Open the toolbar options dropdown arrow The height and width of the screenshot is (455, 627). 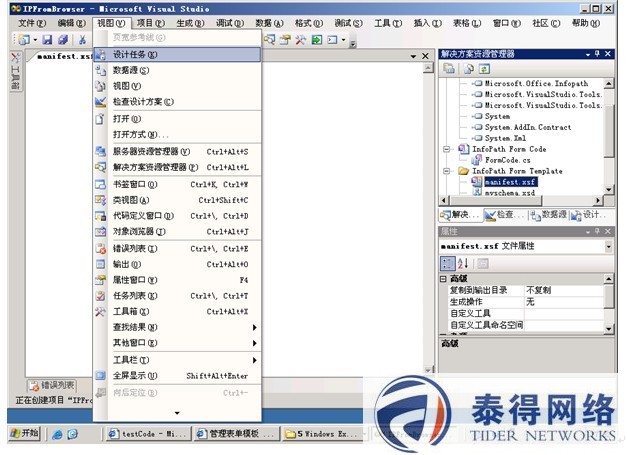(x=353, y=42)
